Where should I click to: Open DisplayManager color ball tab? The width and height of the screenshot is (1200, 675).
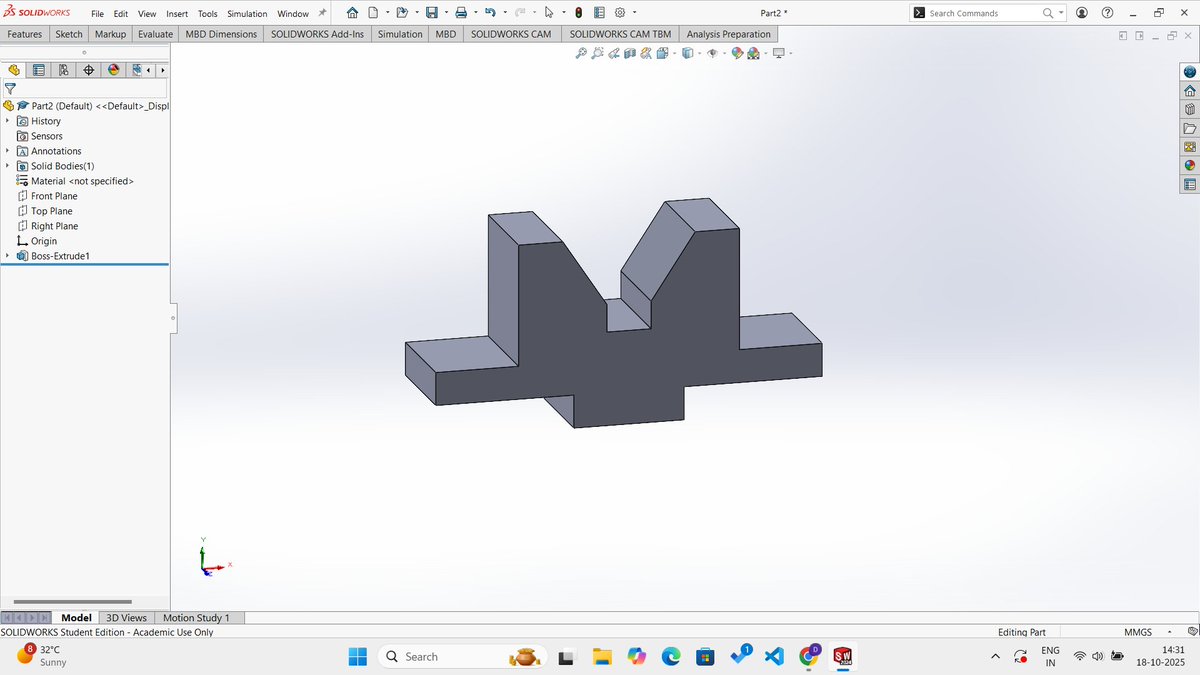[x=114, y=70]
